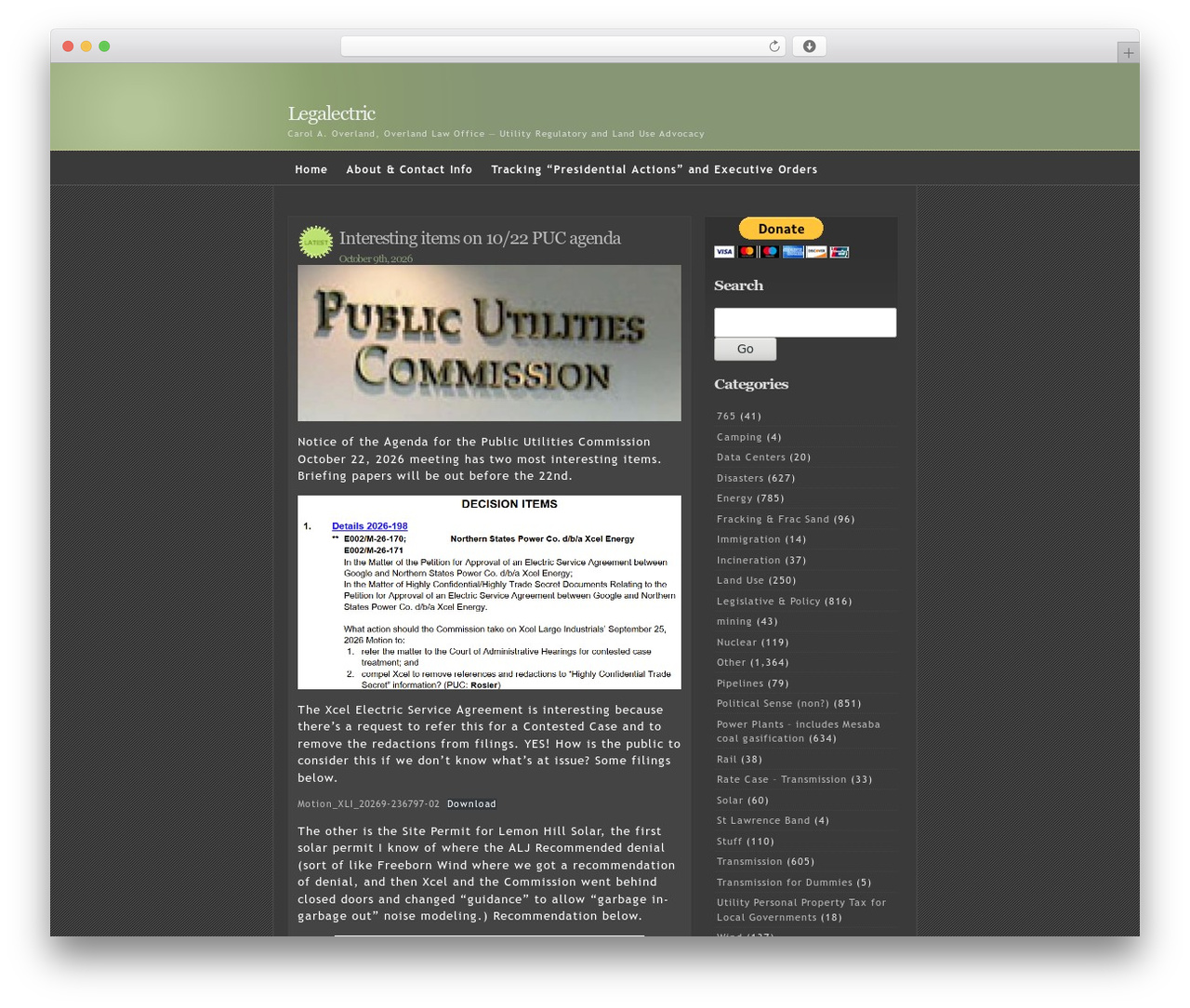
Task: Minimize the window with the yellow button
Action: click(86, 46)
